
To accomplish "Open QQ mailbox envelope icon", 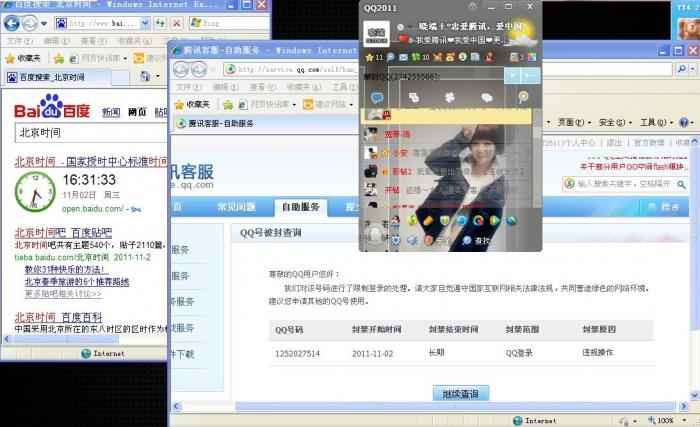I will click(x=403, y=57).
